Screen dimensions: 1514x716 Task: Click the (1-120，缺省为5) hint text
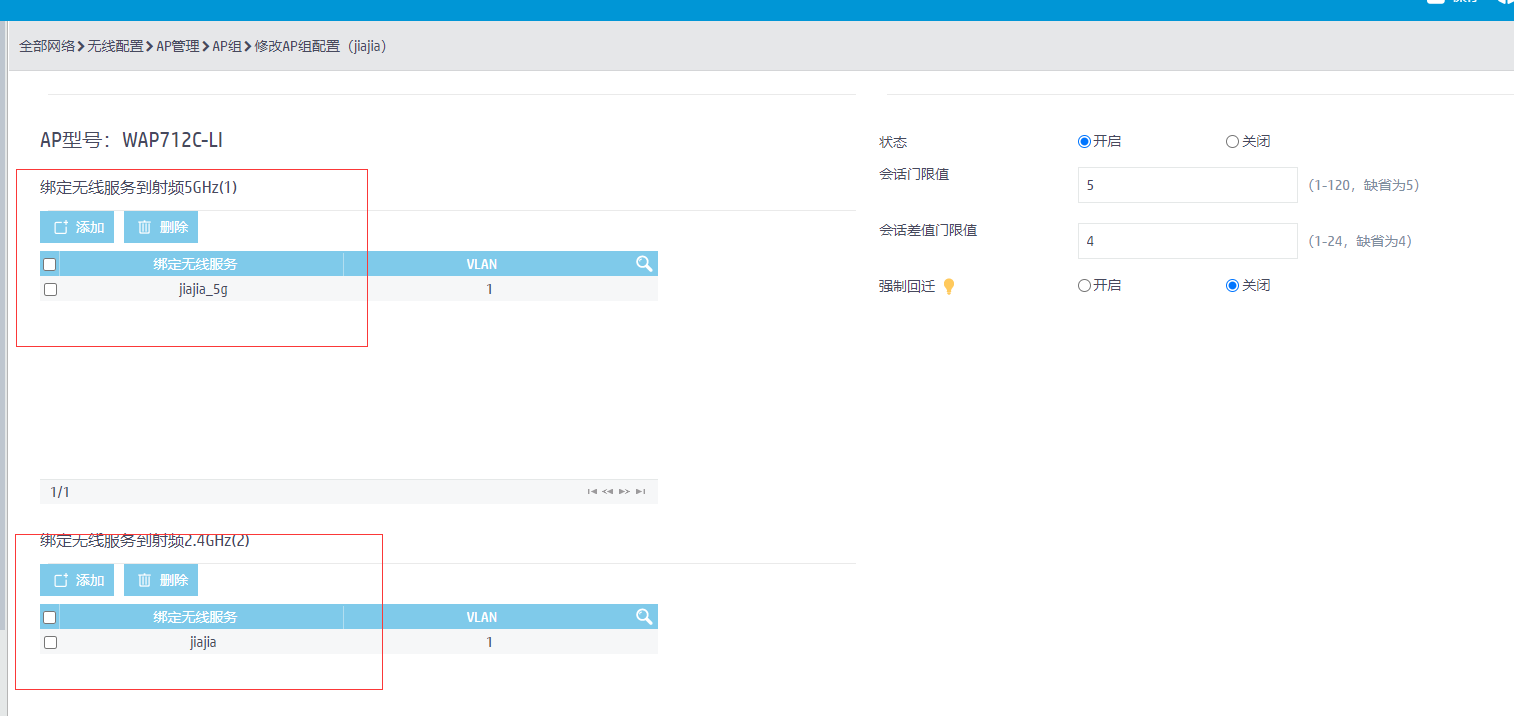click(1363, 185)
